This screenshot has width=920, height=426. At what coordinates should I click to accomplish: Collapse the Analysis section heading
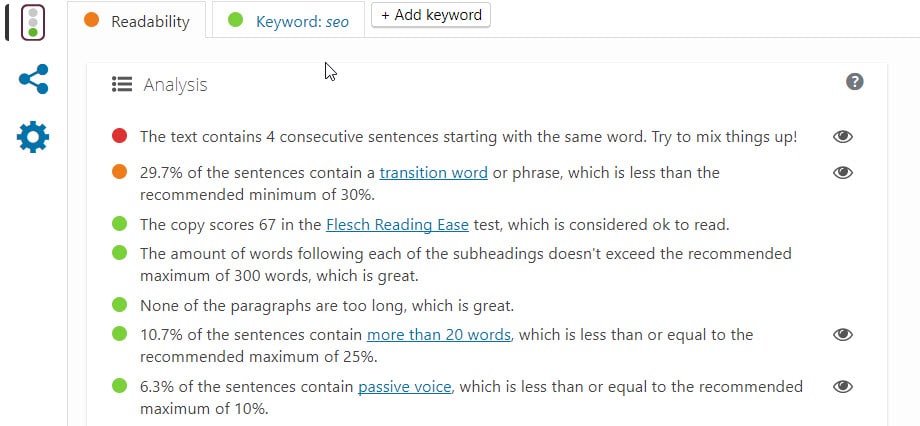click(175, 85)
